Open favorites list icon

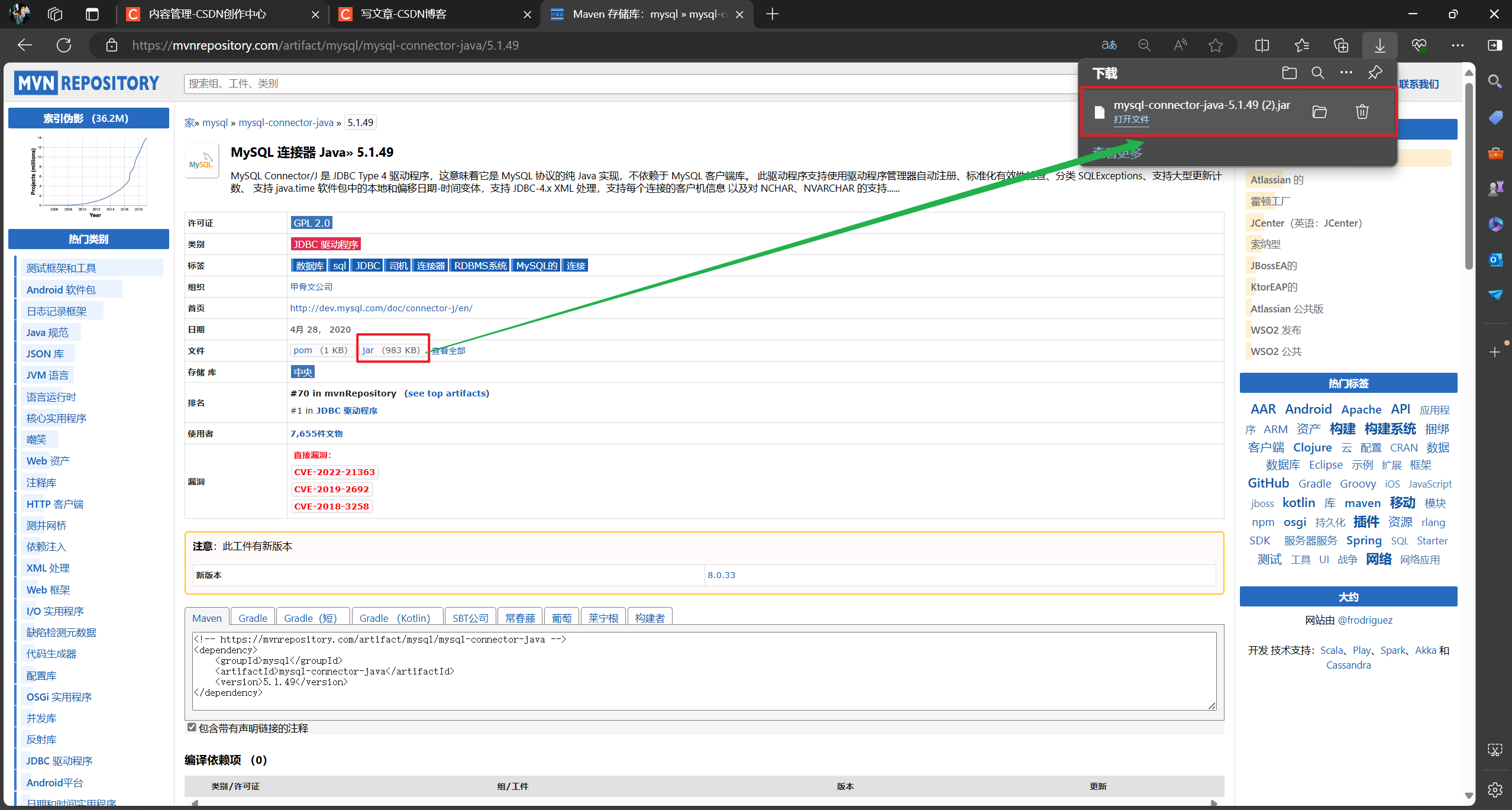click(x=1301, y=45)
